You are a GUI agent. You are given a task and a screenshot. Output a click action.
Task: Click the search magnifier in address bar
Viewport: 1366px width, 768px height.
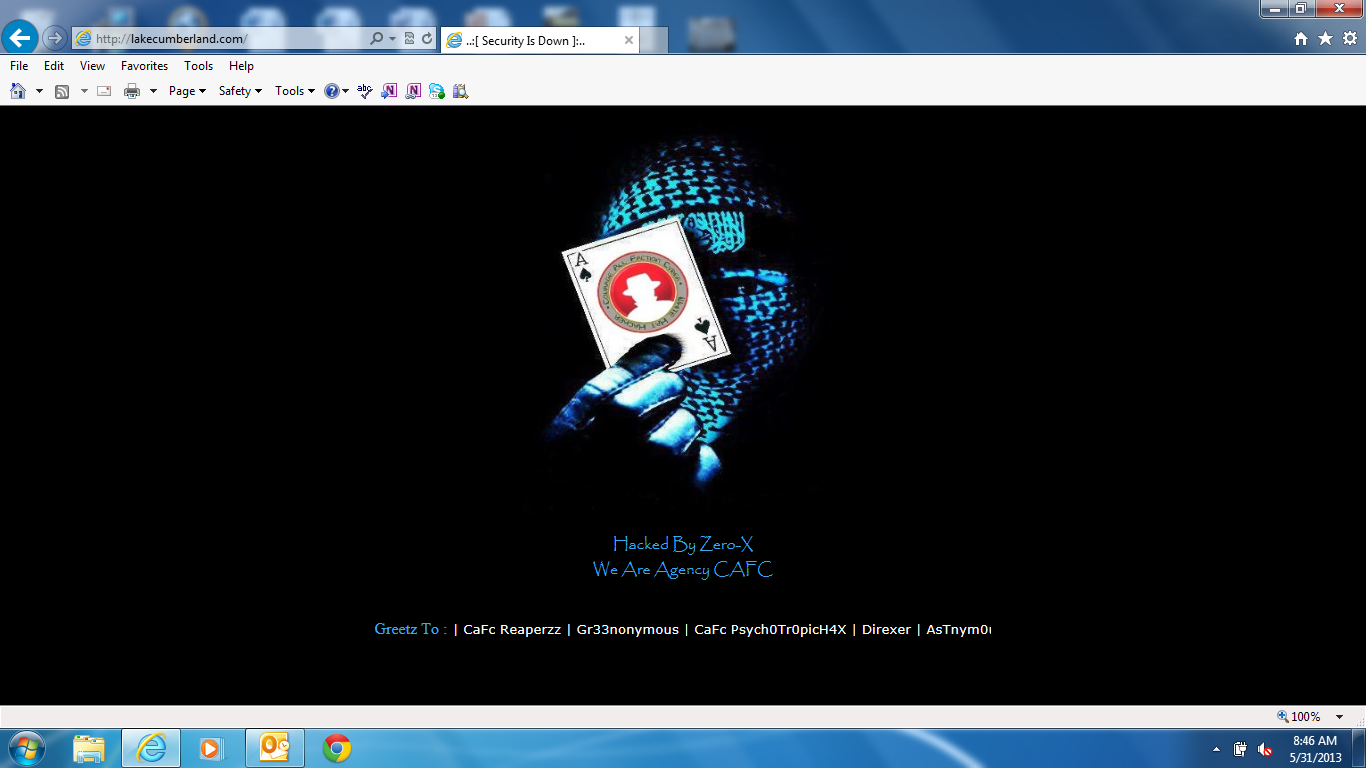(376, 39)
